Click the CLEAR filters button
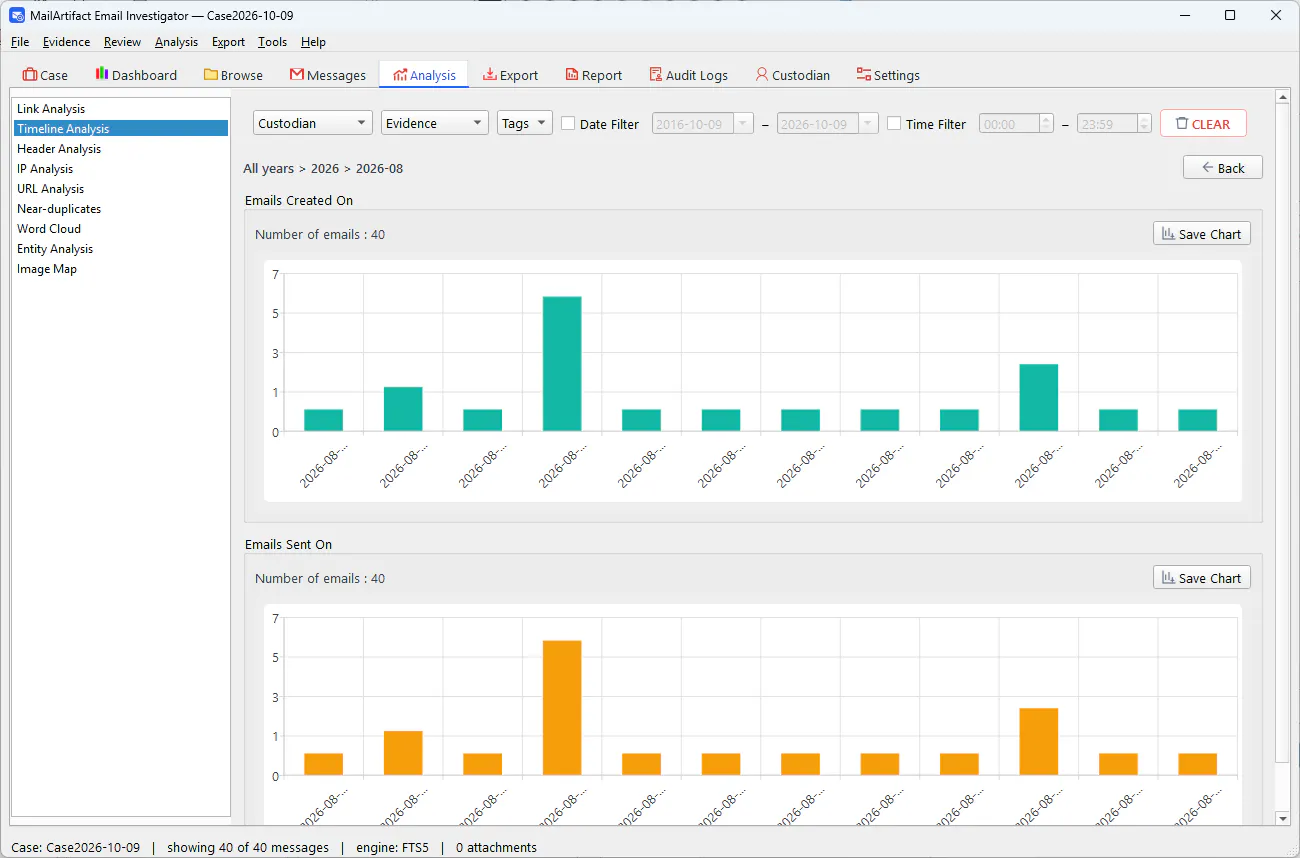The image size is (1300, 858). point(1203,124)
